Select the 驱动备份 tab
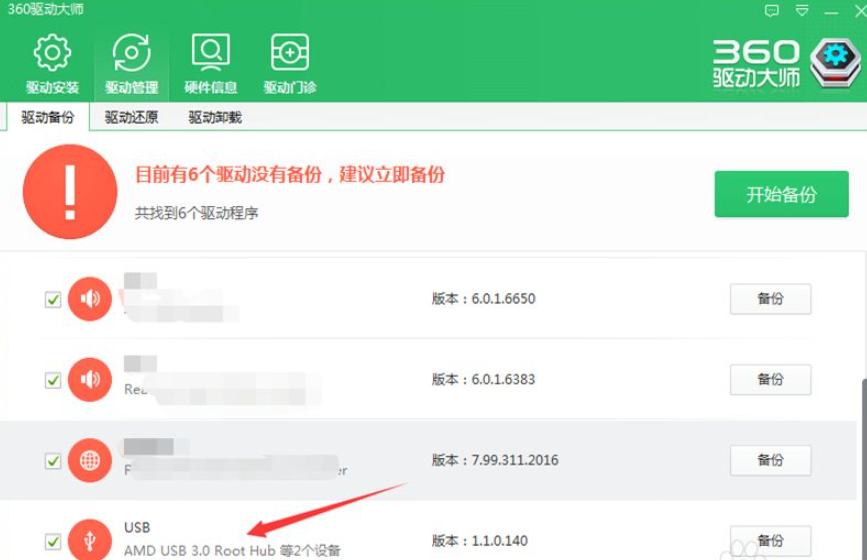Screen dimensions: 867x560 pyautogui.click(x=48, y=117)
